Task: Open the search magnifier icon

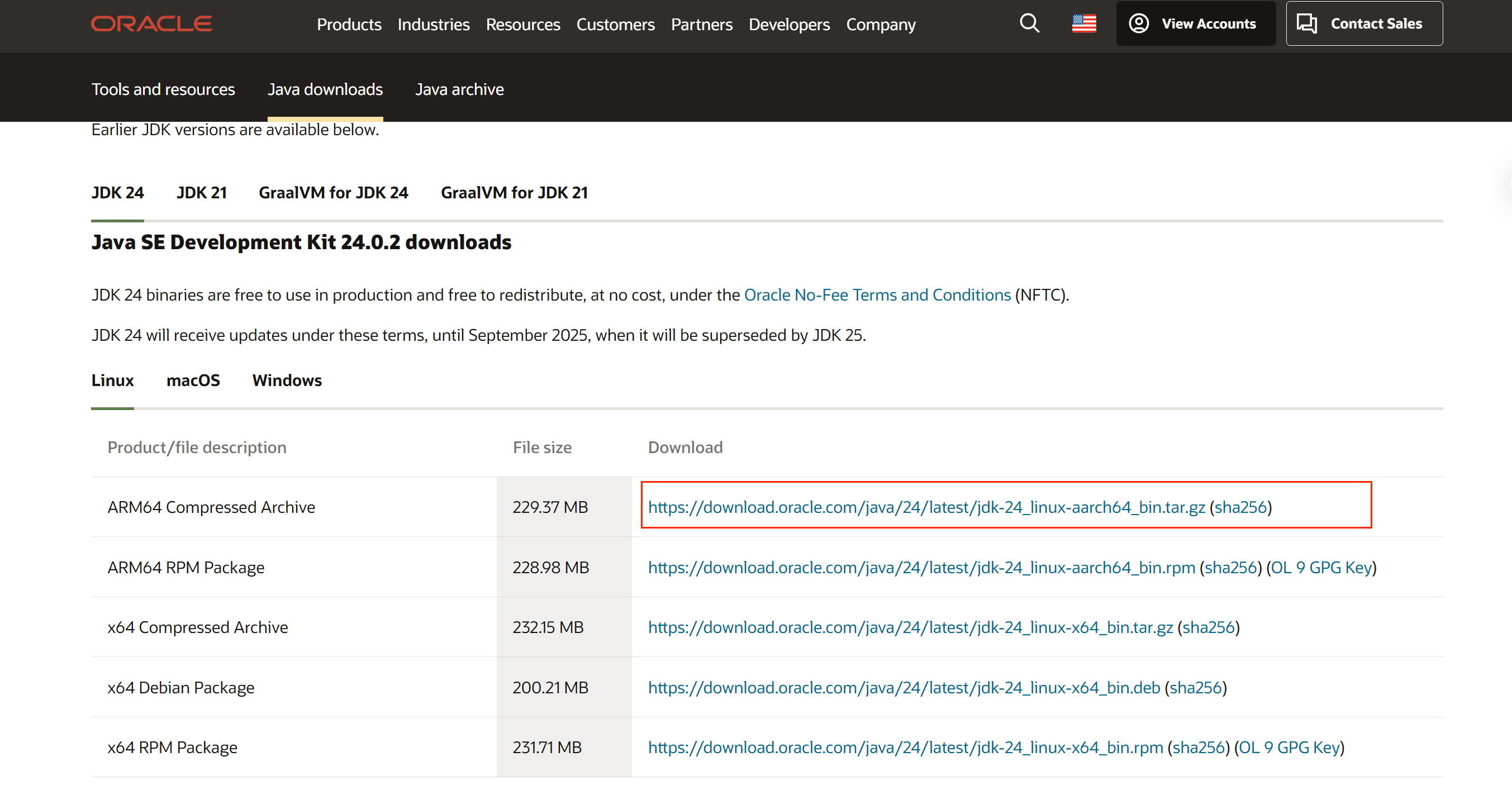Action: click(x=1030, y=23)
